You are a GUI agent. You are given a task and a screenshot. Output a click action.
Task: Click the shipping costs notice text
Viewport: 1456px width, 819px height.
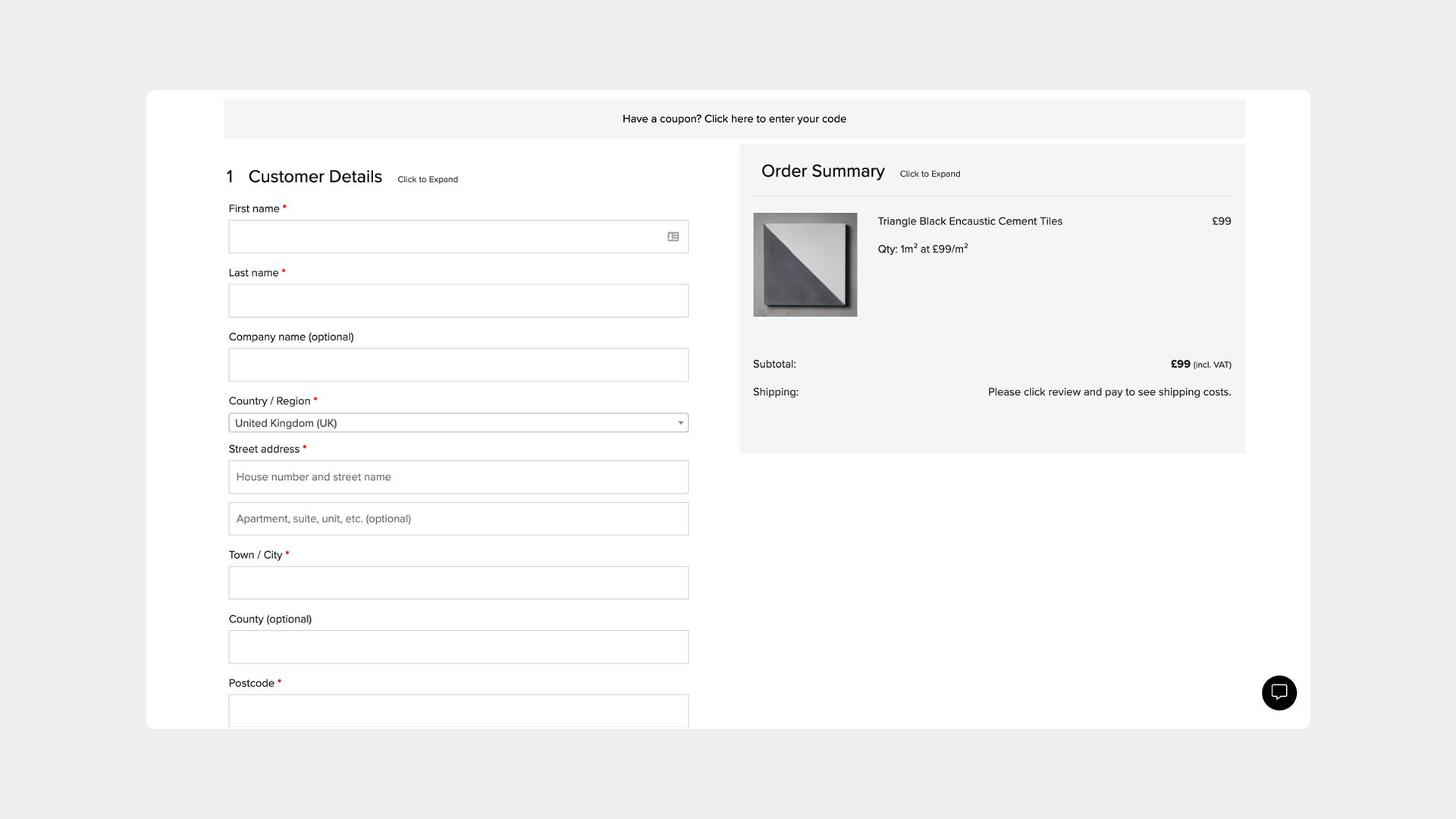point(1109,392)
